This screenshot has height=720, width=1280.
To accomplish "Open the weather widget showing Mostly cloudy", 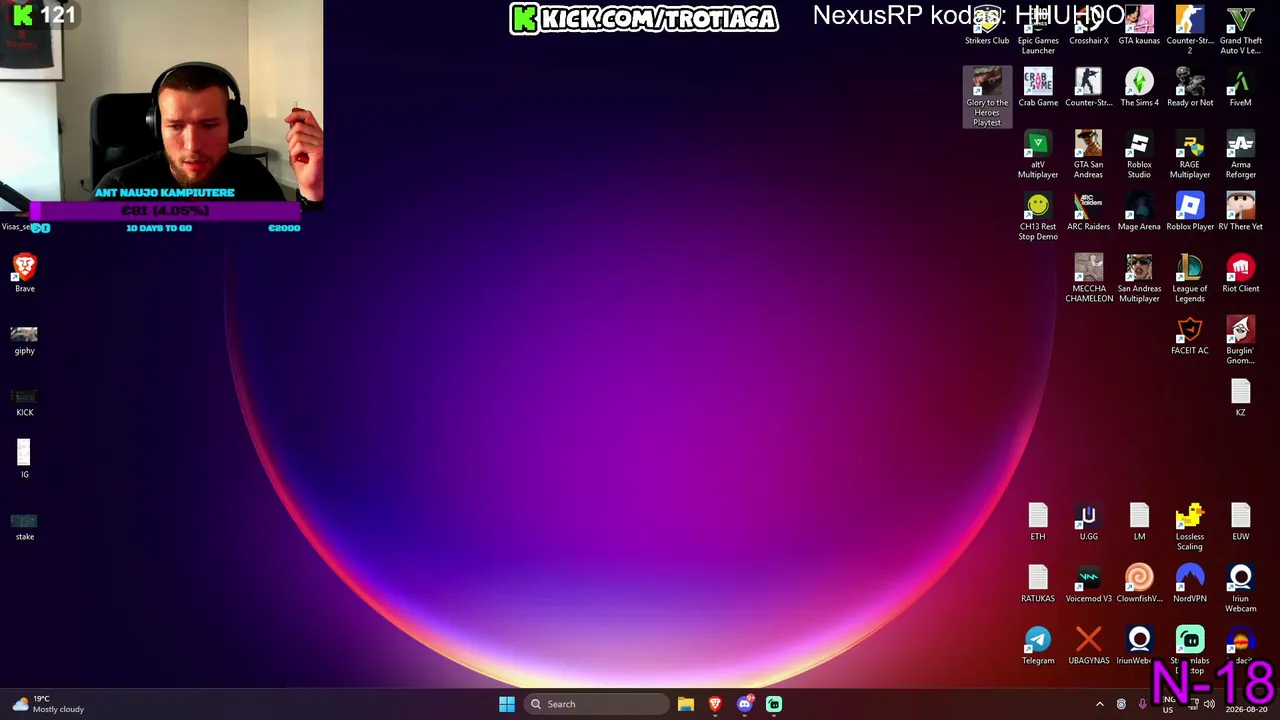I will click(49, 704).
